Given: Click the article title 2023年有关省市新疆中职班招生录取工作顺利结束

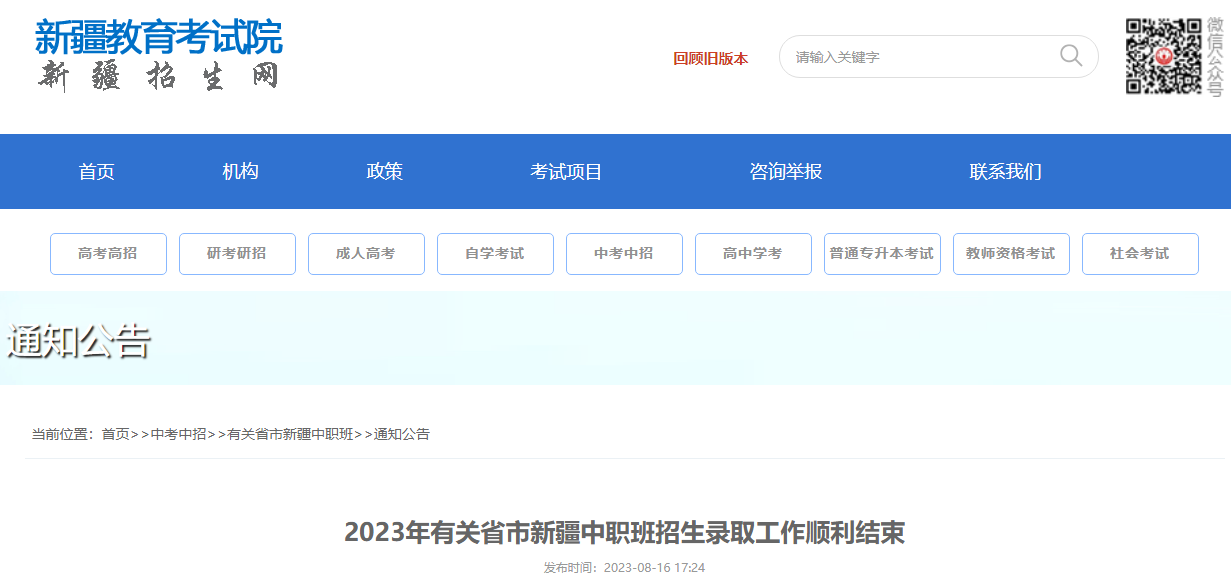Looking at the screenshot, I should click(625, 533).
